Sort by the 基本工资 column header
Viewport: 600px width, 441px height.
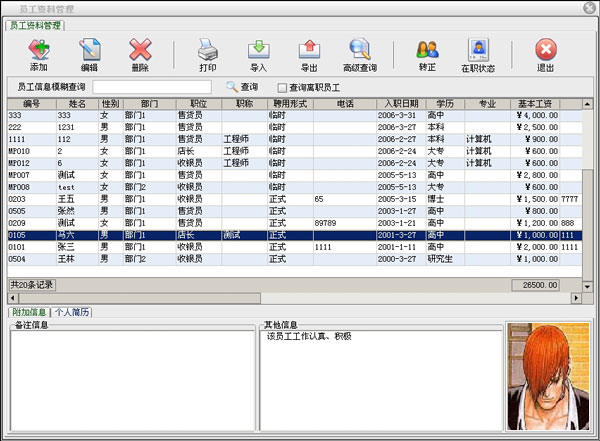(x=535, y=103)
